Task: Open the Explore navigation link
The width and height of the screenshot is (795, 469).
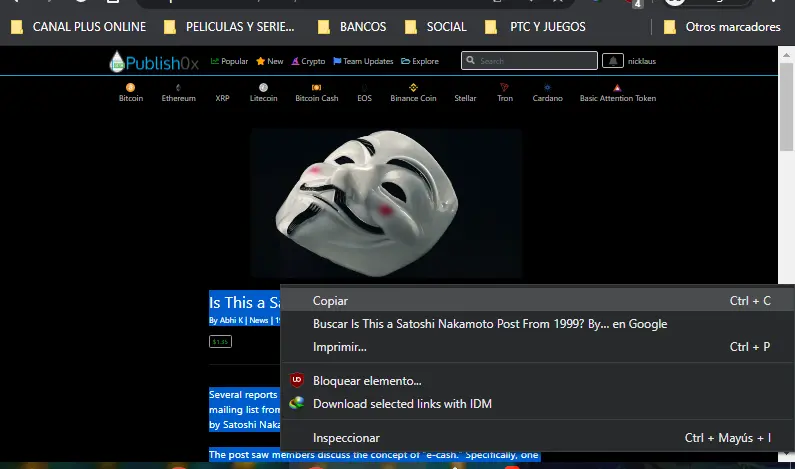Action: (x=420, y=61)
